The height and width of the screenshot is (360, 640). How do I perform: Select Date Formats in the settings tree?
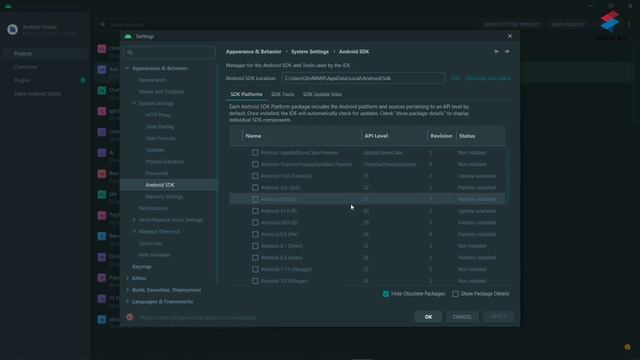tap(160, 138)
